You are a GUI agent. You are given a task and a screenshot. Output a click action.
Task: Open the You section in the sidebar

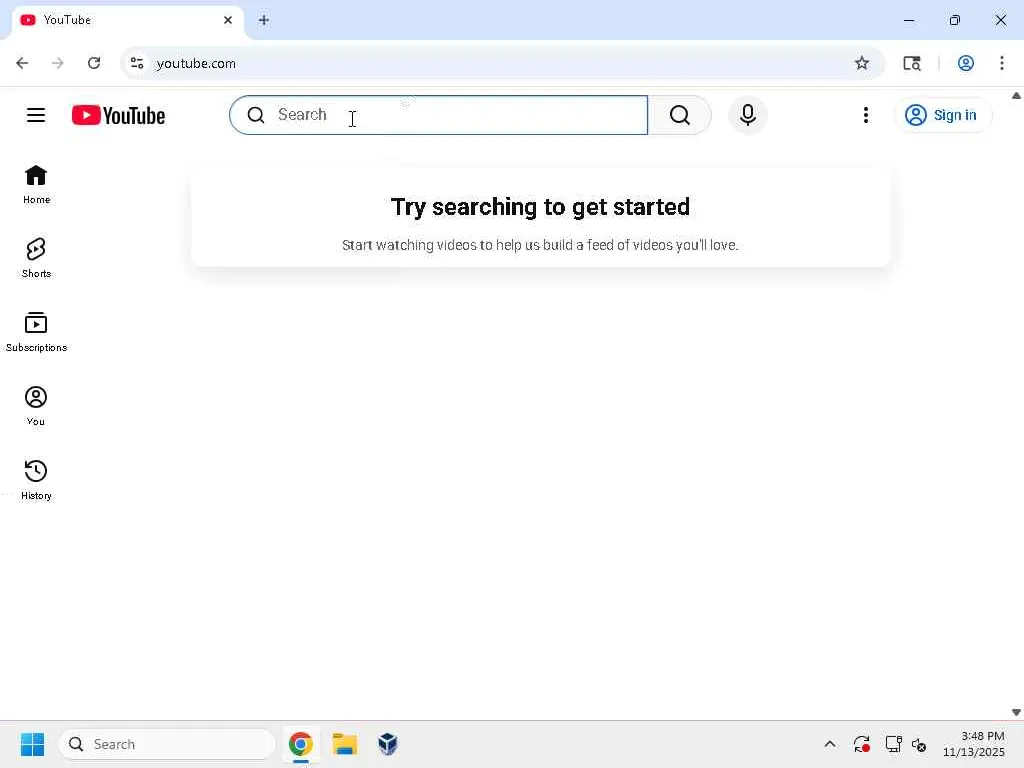pyautogui.click(x=36, y=406)
